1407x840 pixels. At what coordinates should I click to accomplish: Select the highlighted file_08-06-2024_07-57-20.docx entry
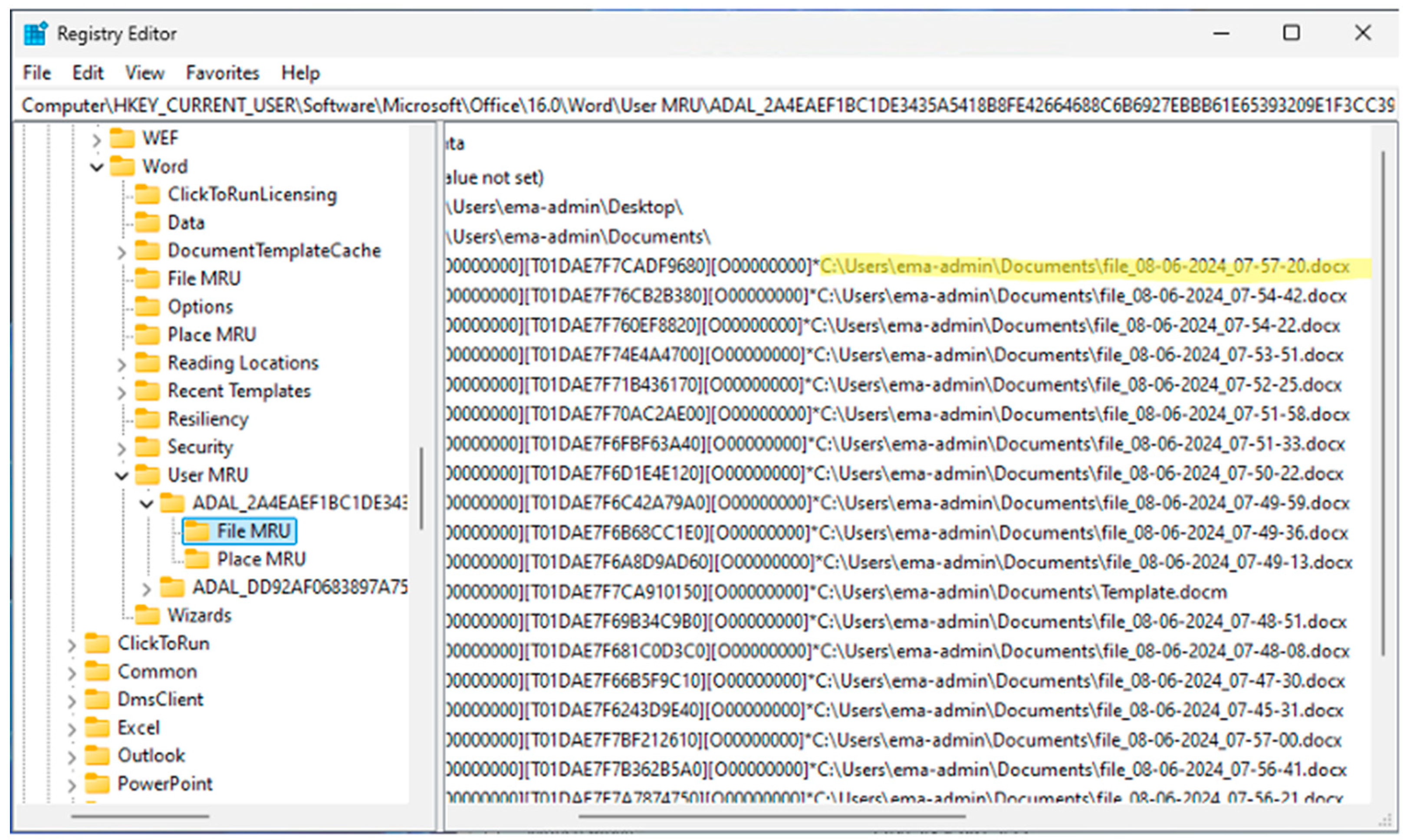(1084, 266)
